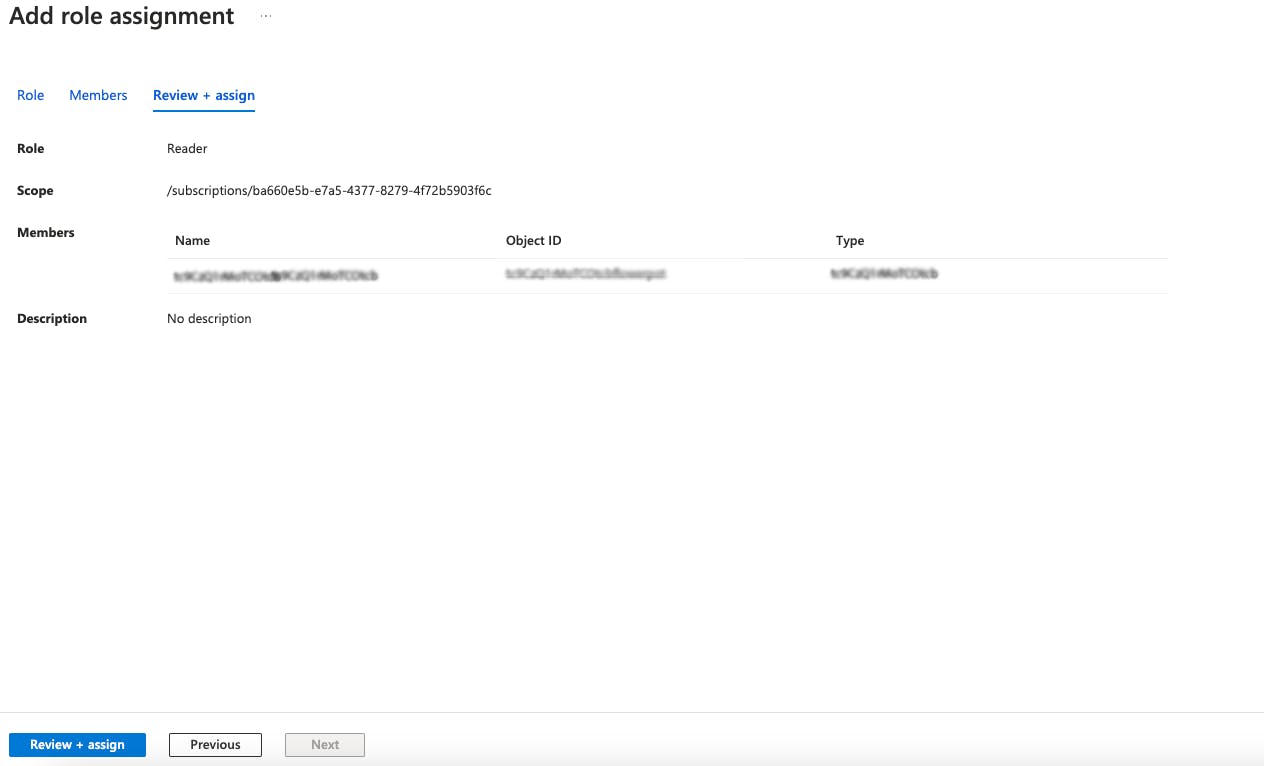1264x766 pixels.
Task: Click the member's Type value
Action: (x=883, y=274)
